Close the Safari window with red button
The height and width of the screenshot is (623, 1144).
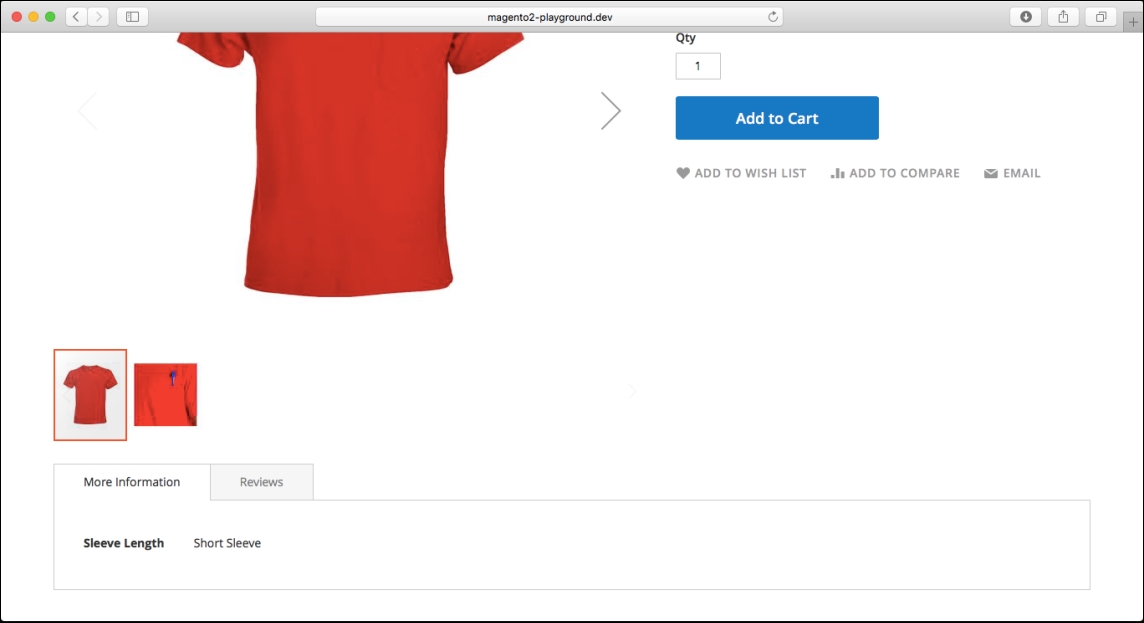(17, 17)
